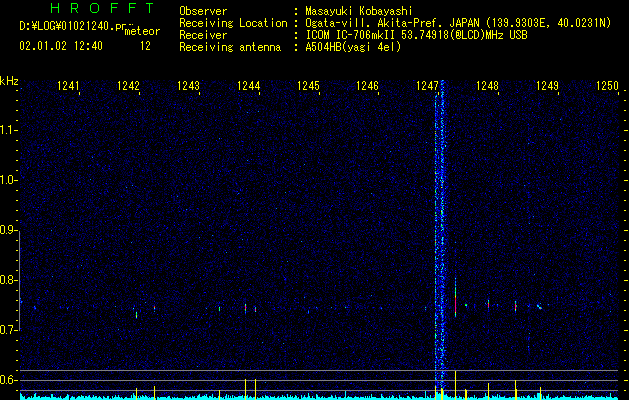Click the 1244 time axis marker
Viewport: 629px width, 400px height.
pos(248,86)
